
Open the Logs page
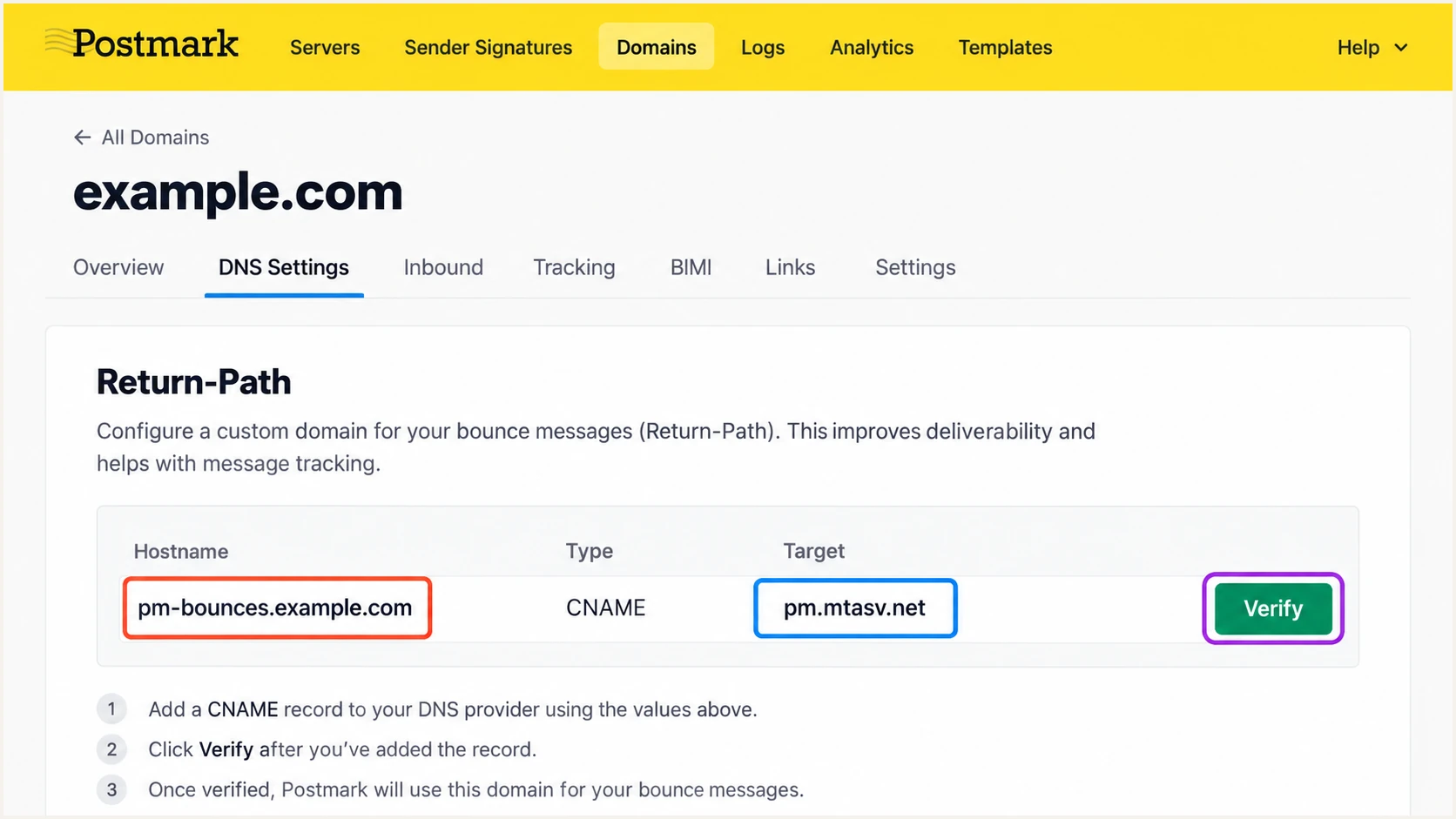(x=763, y=47)
